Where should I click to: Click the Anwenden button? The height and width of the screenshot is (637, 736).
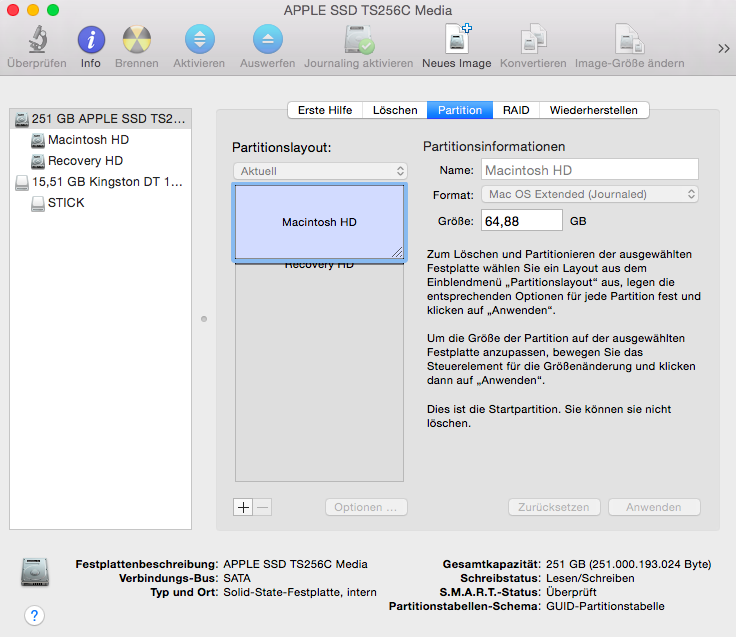point(654,507)
